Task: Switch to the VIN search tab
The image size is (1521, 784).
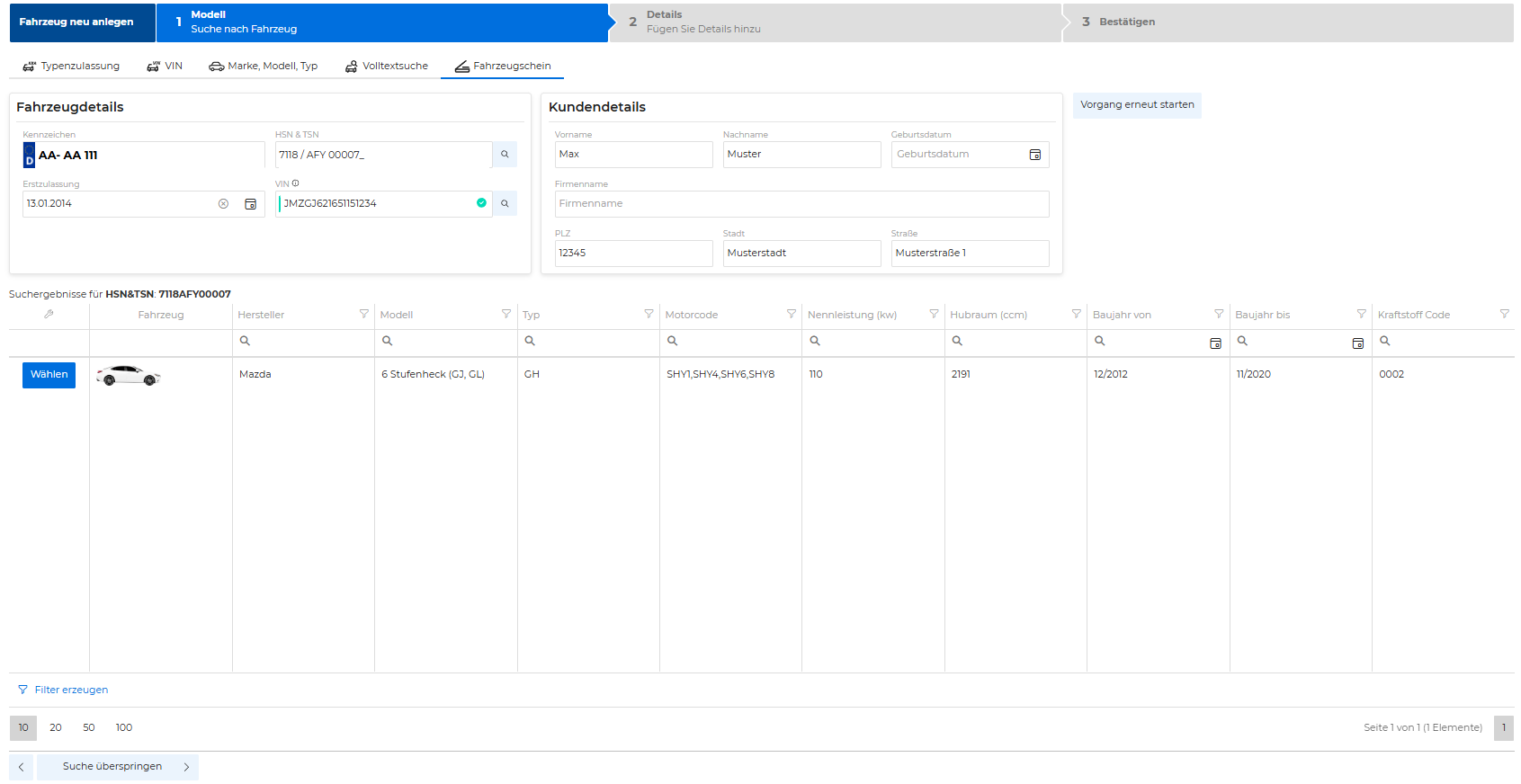Action: pyautogui.click(x=165, y=66)
